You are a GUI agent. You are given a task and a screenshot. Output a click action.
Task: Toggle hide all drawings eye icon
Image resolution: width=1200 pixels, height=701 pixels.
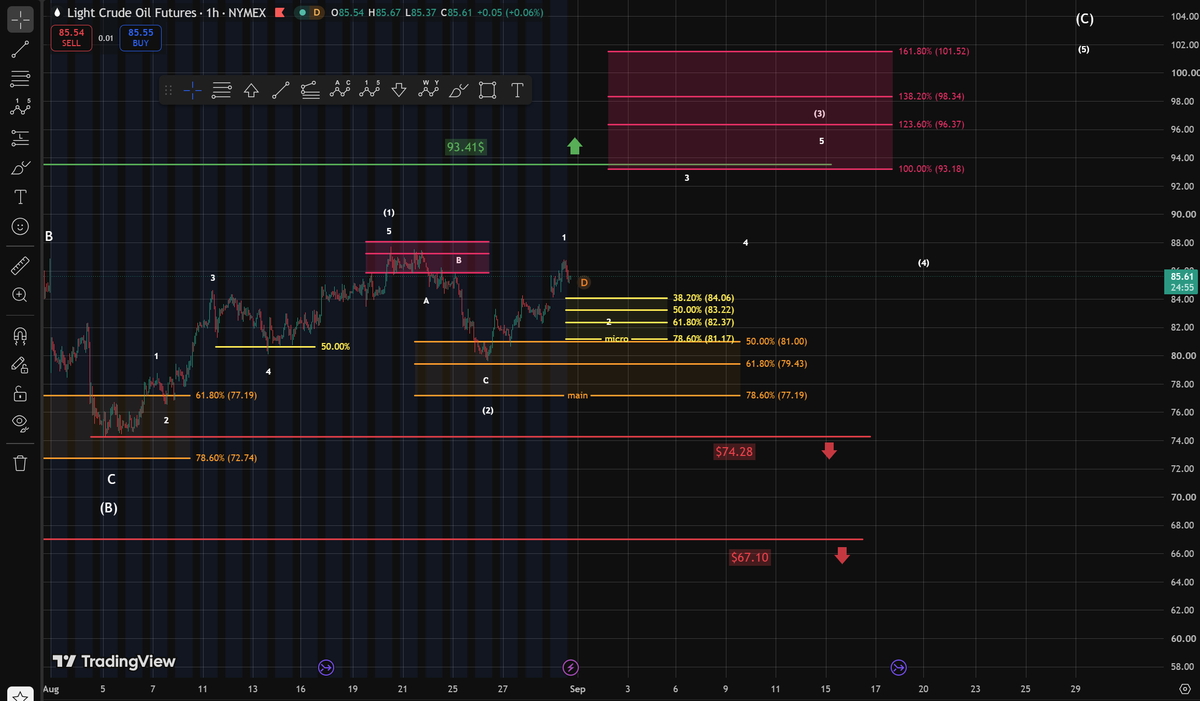[x=21, y=424]
